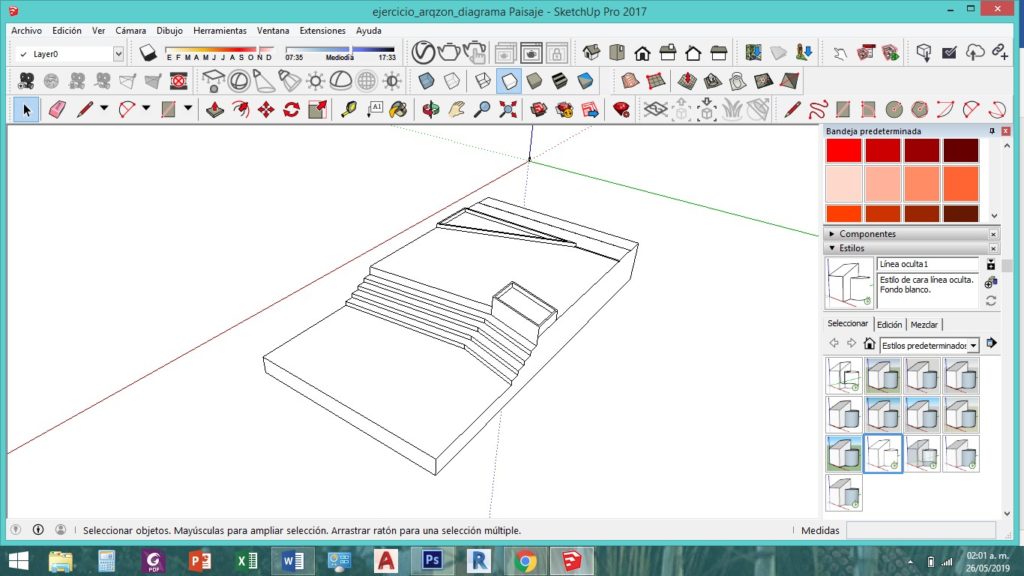Open the Layer0 layer dropdown
The image size is (1024, 576).
click(x=118, y=54)
